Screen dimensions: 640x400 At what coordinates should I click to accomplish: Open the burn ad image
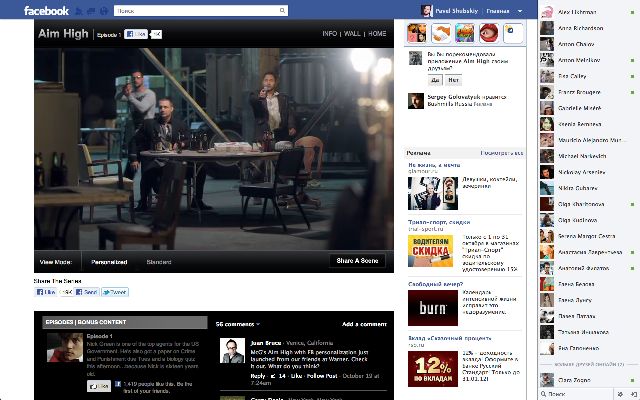433,308
